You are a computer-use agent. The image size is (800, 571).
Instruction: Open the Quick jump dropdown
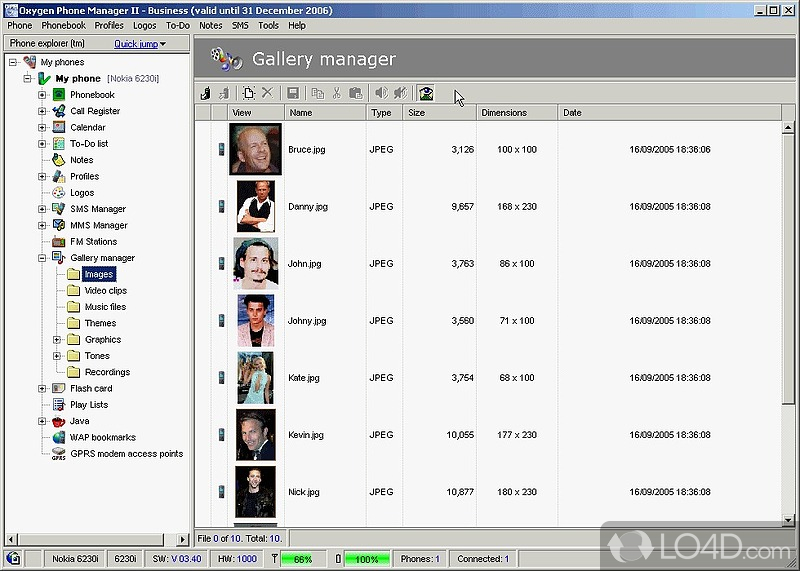[x=139, y=44]
